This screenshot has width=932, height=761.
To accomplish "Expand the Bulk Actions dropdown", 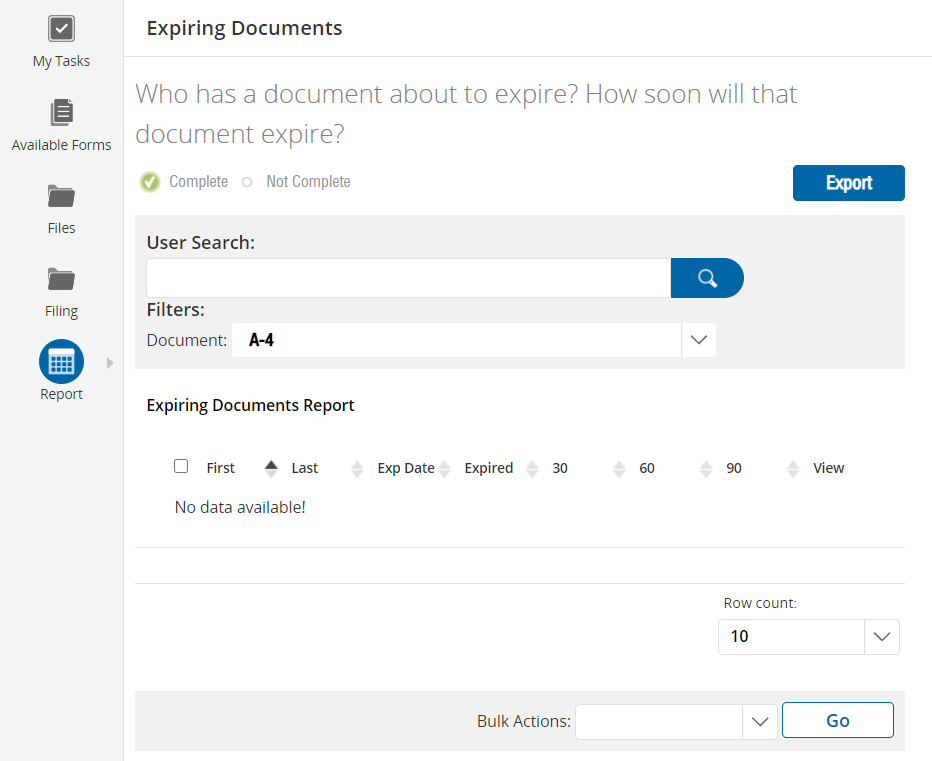I will click(x=759, y=721).
